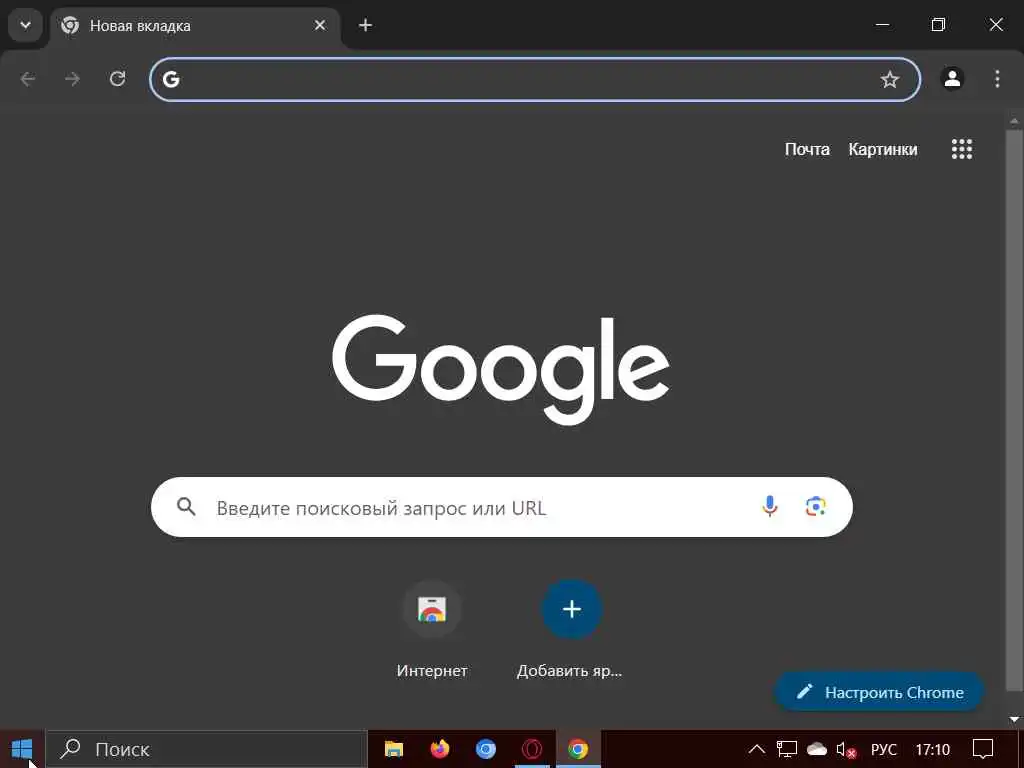Switch the РУС input language
This screenshot has width=1024, height=768.
(x=884, y=749)
